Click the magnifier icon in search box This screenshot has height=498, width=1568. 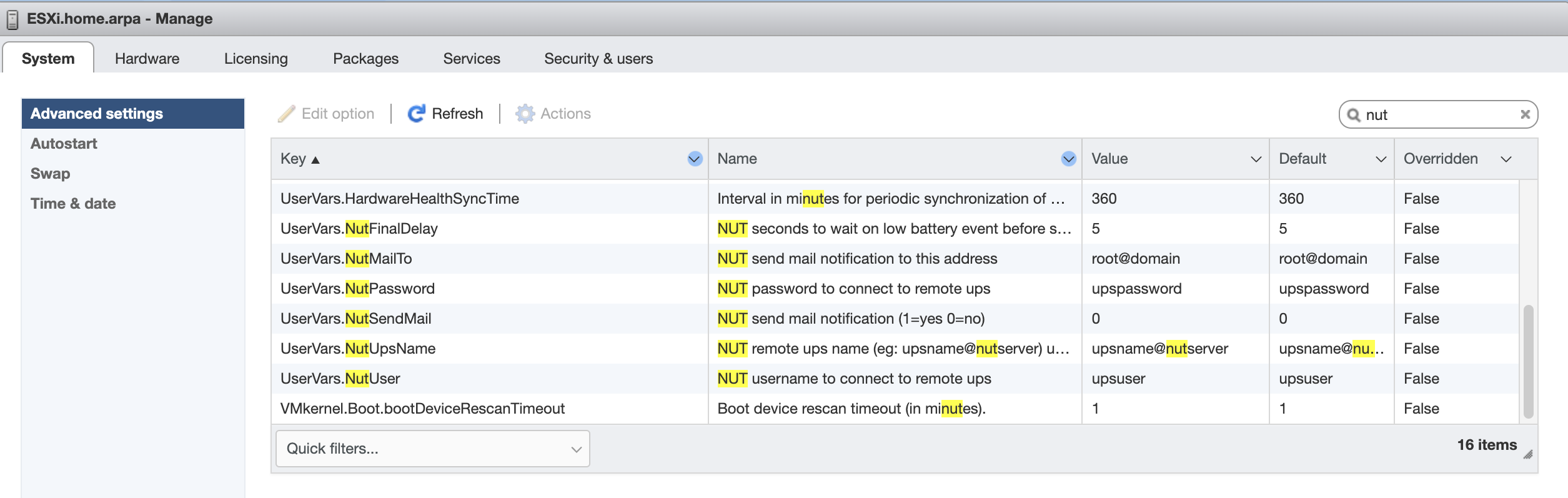click(x=1354, y=115)
